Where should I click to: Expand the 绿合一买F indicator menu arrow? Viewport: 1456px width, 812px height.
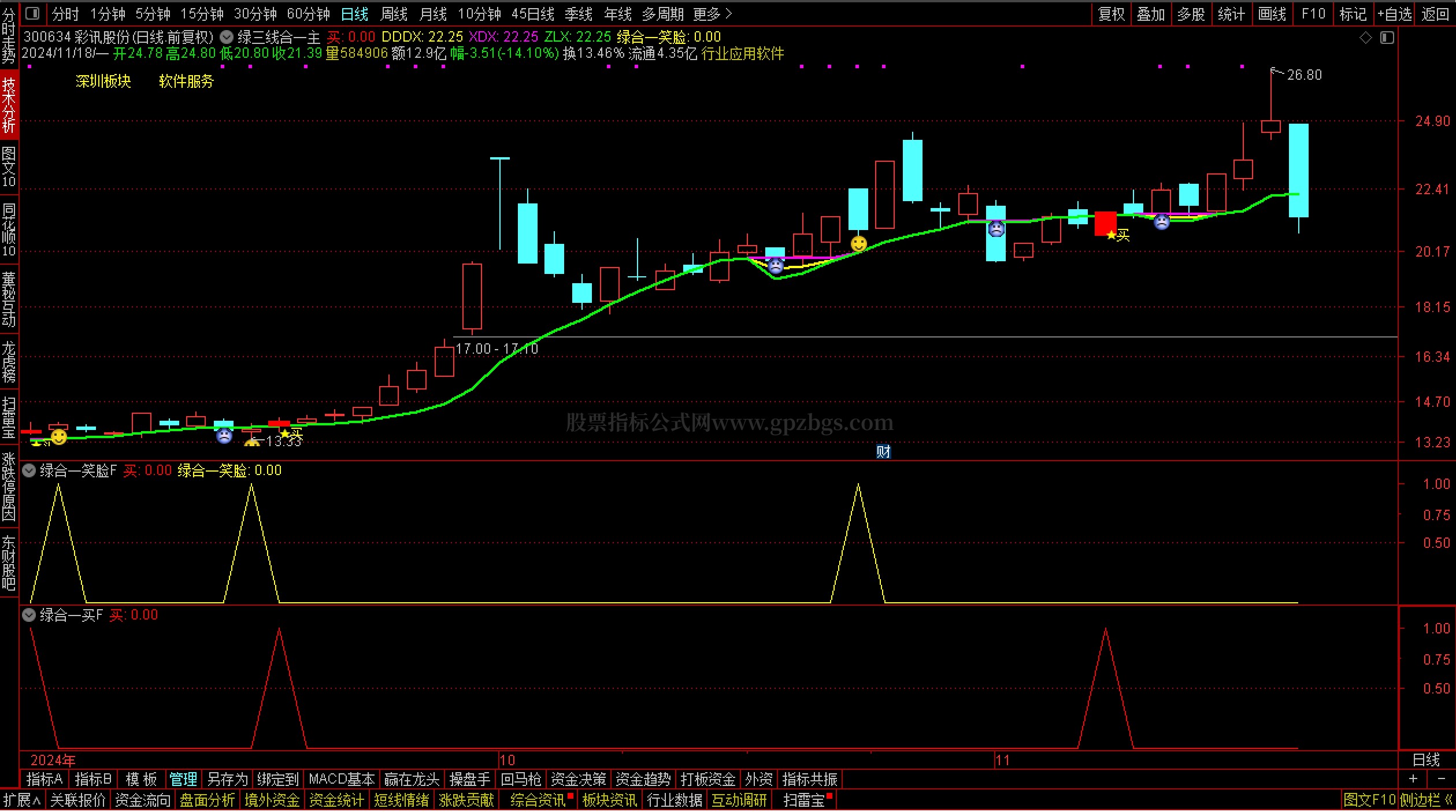pyautogui.click(x=29, y=616)
